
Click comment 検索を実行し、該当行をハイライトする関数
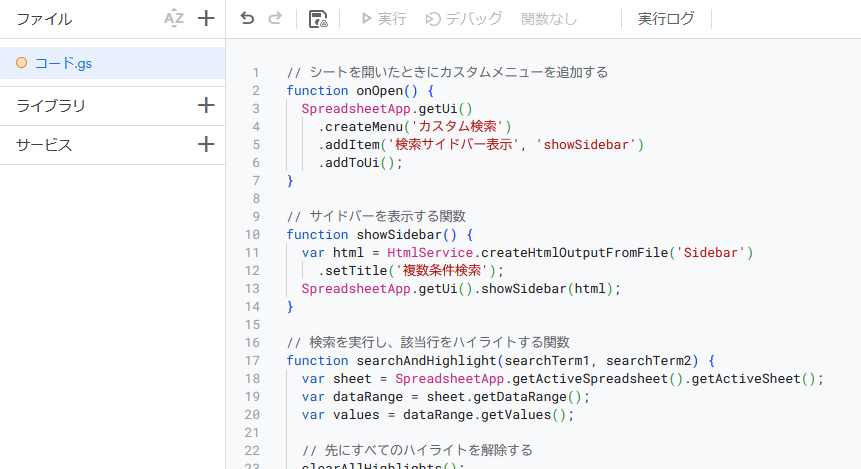click(x=428, y=343)
